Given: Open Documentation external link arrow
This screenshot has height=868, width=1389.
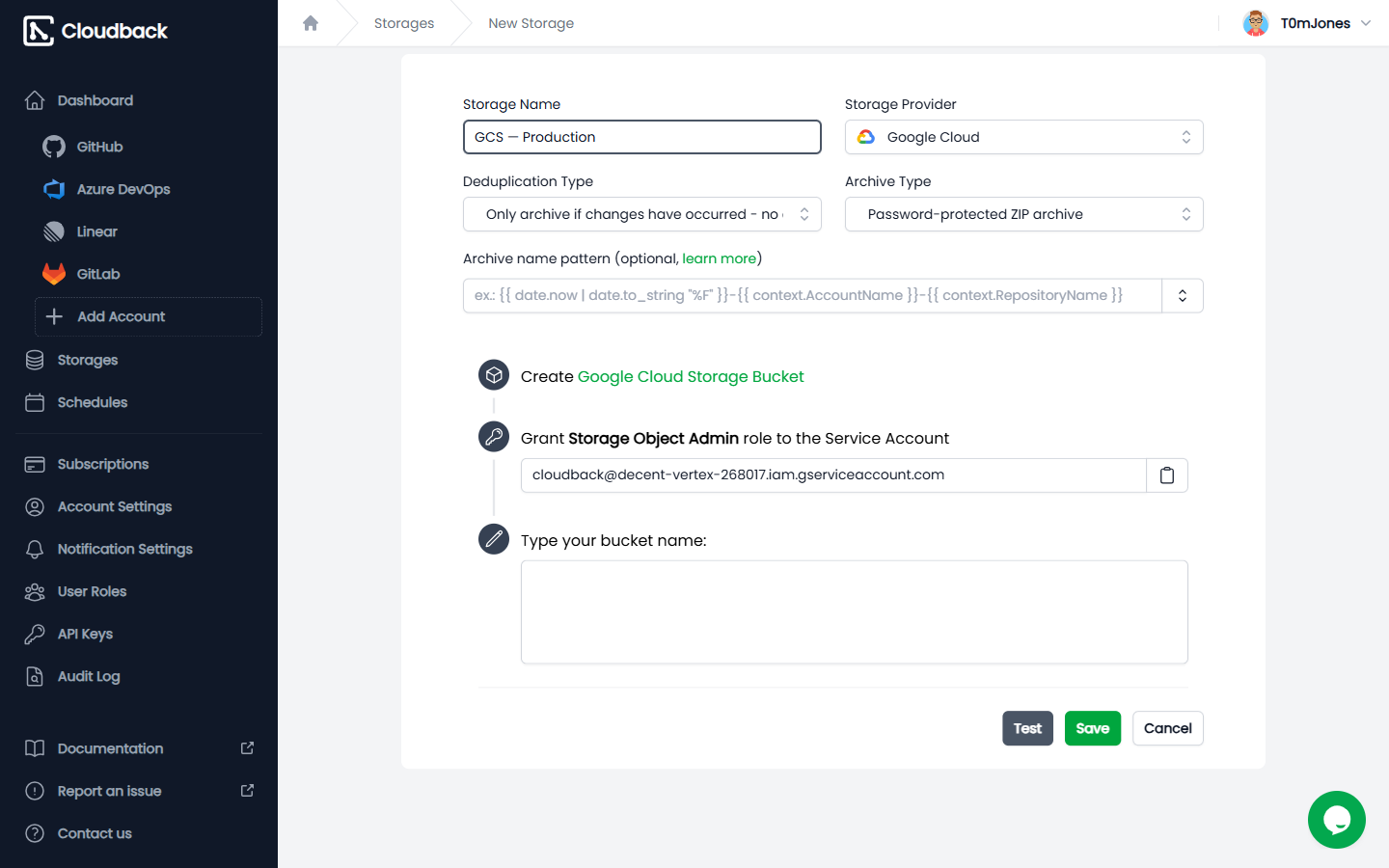Looking at the screenshot, I should [x=247, y=748].
